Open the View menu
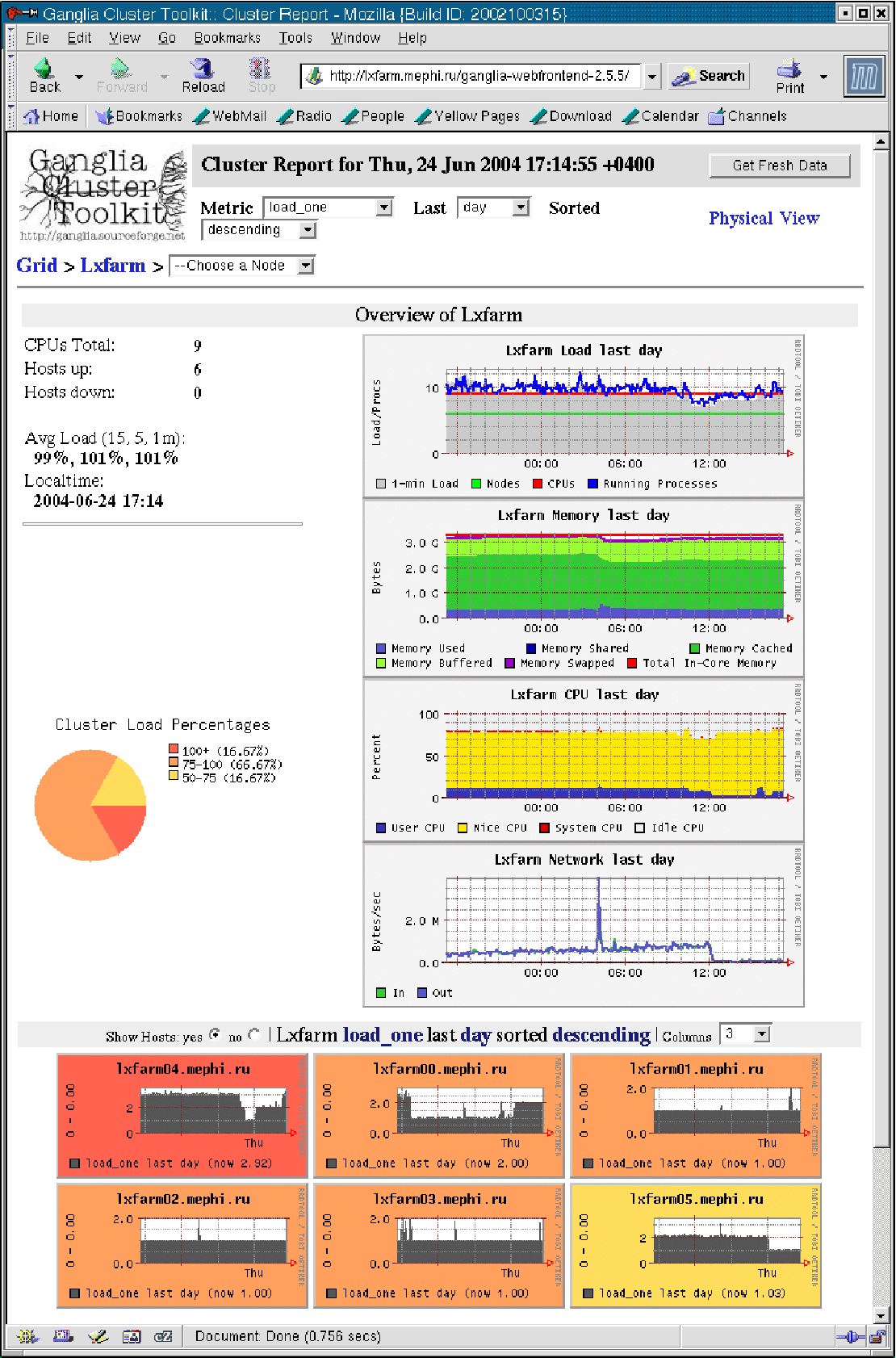Screen dimensions: 896x1358 tap(124, 38)
